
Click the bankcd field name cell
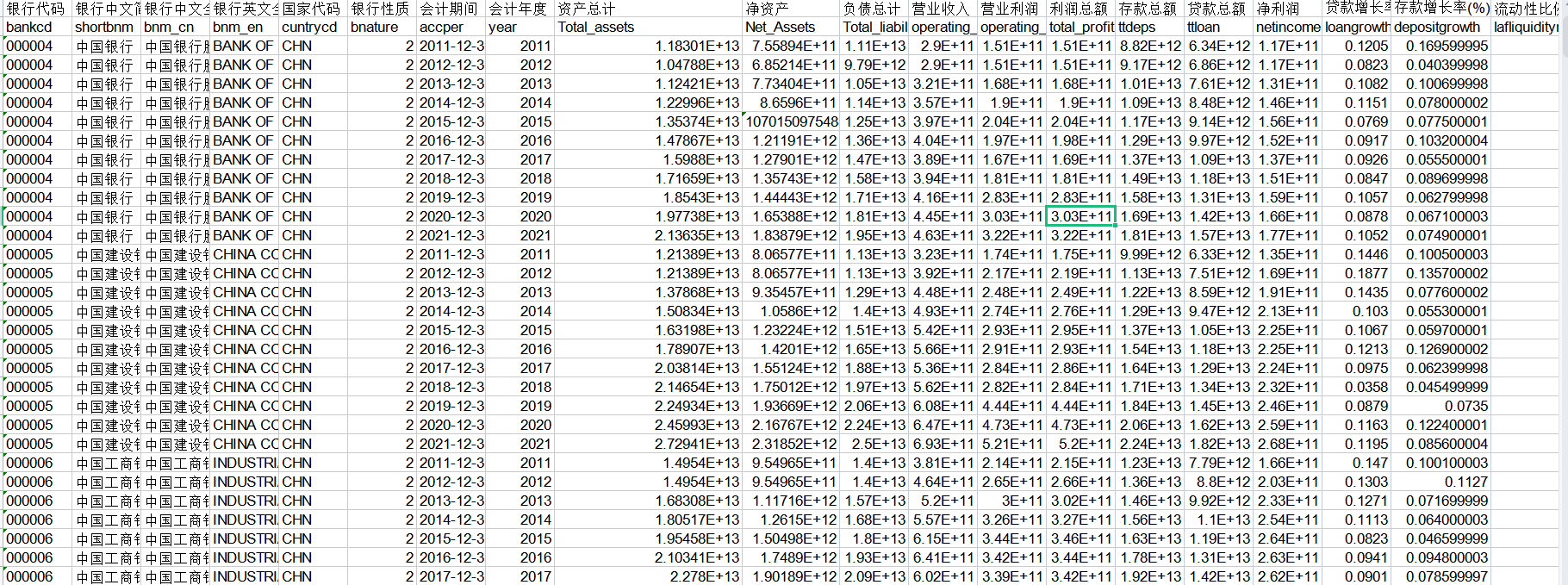37,27
